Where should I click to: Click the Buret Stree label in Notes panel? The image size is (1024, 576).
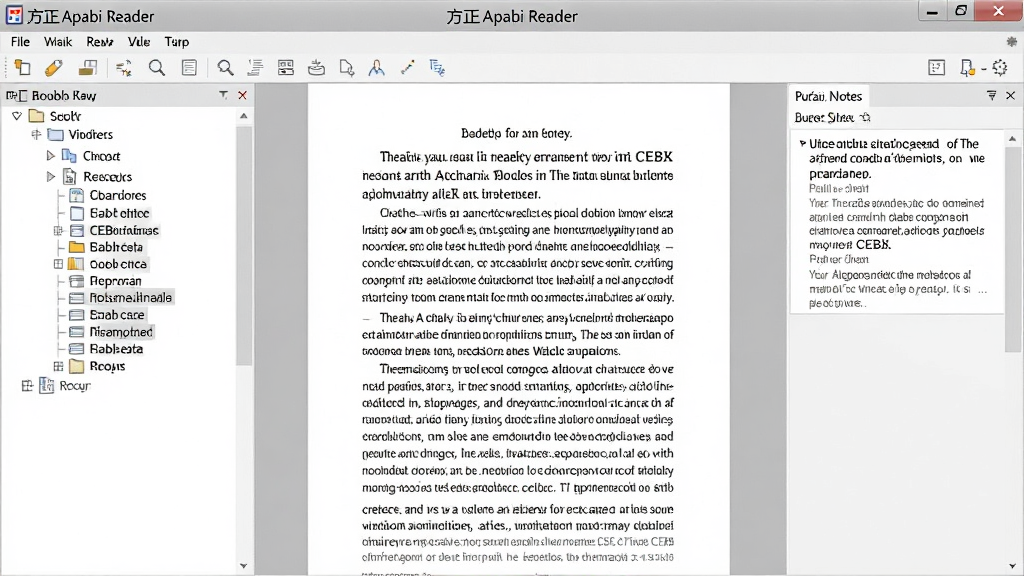click(824, 118)
